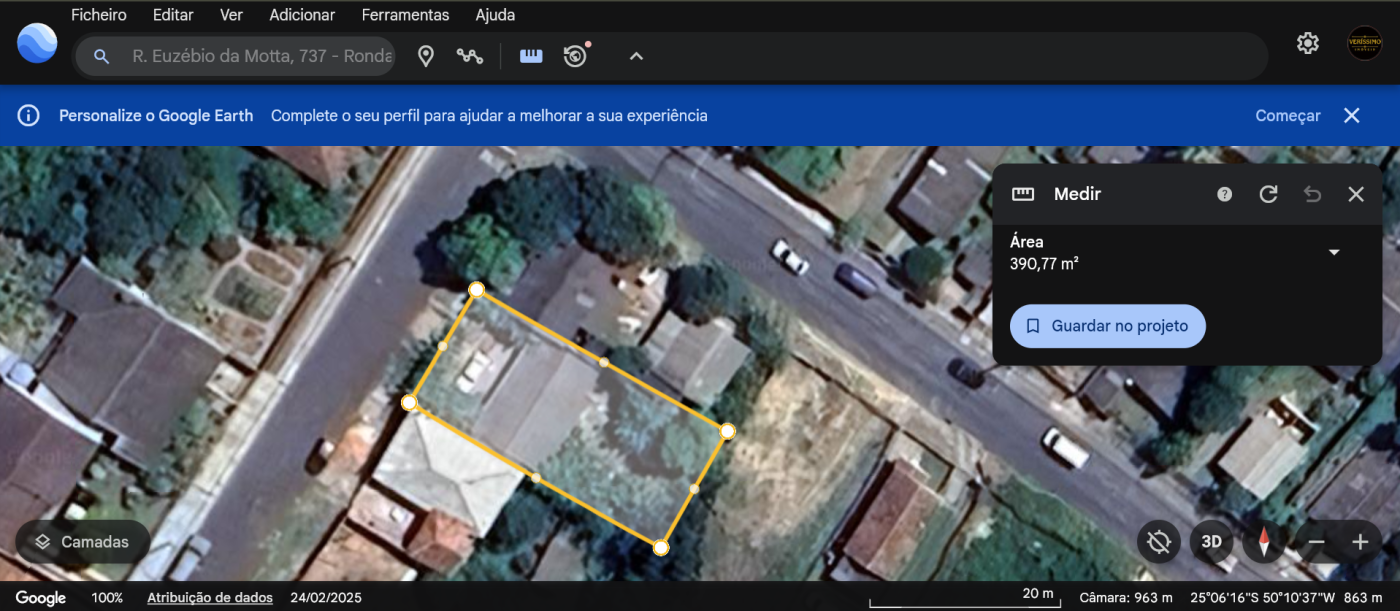Click the elevation 863 m readout
The height and width of the screenshot is (611, 1400).
[1363, 598]
